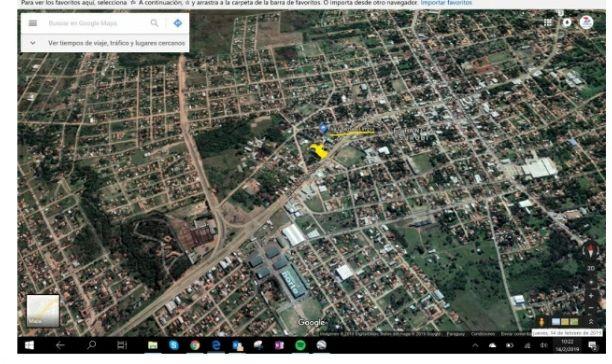612x364 pixels.
Task: Click the search magnifier icon
Action: (155, 23)
